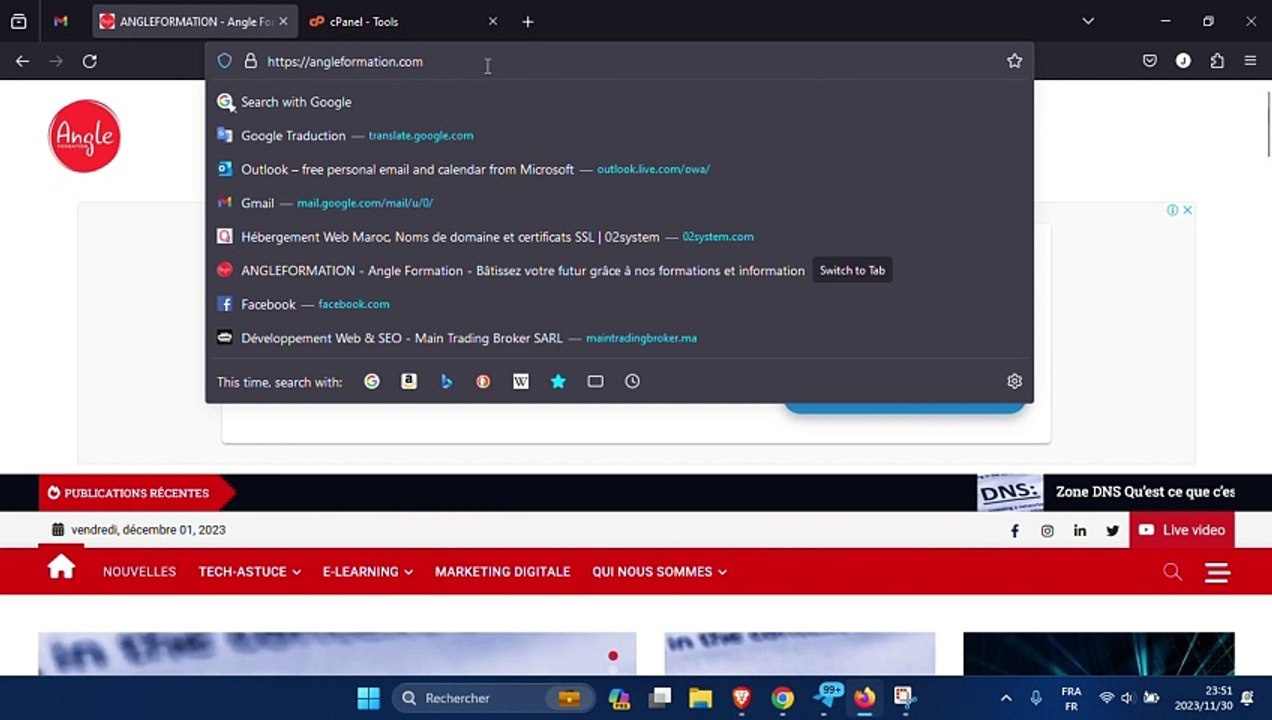The image size is (1272, 720).
Task: Open the site's Twitter social icon
Action: coord(1112,530)
